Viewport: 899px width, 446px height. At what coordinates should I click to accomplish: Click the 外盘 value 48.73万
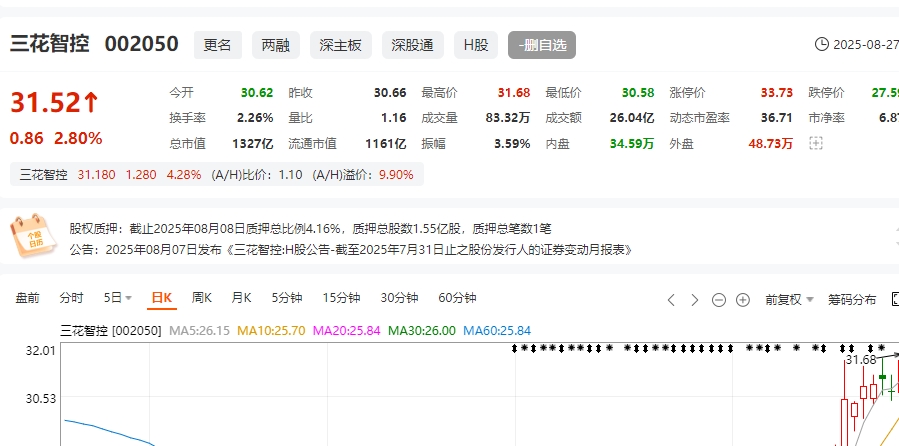(x=770, y=143)
